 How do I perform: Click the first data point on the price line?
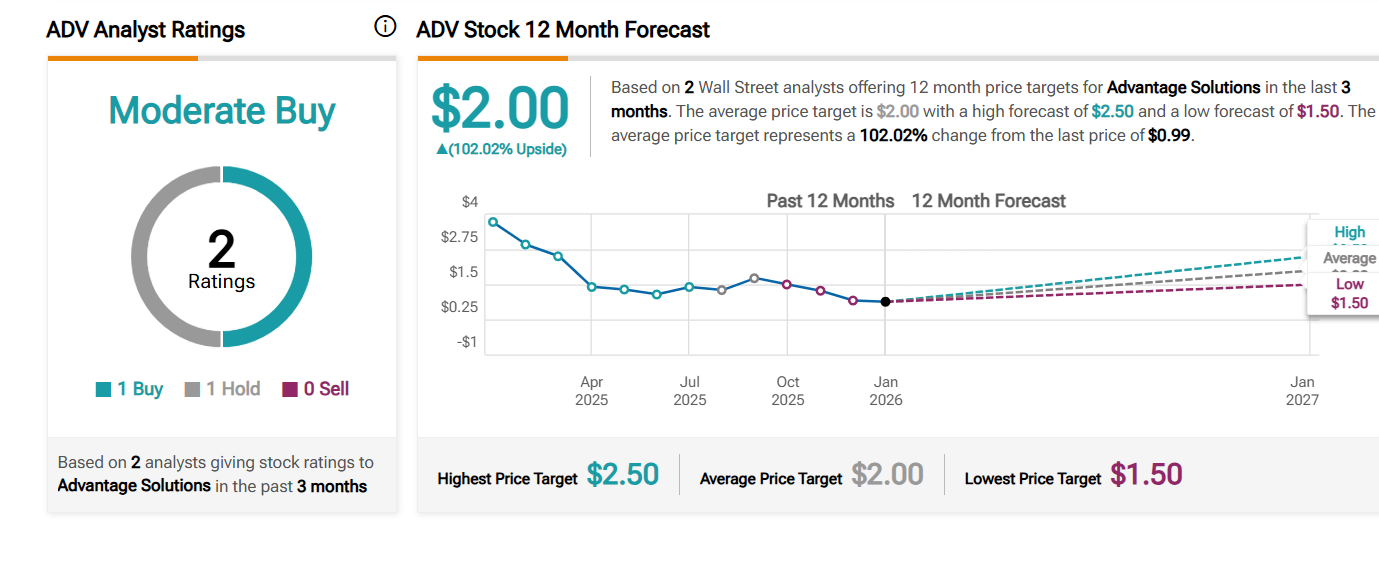(493, 222)
